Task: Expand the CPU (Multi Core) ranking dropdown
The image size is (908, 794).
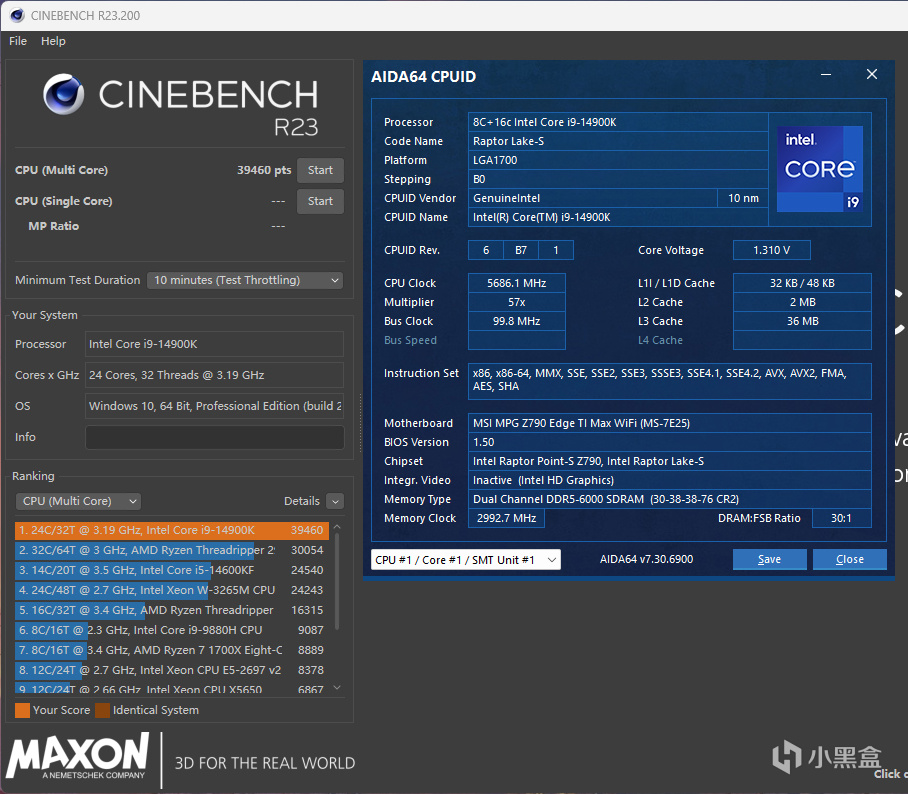Action: (78, 501)
